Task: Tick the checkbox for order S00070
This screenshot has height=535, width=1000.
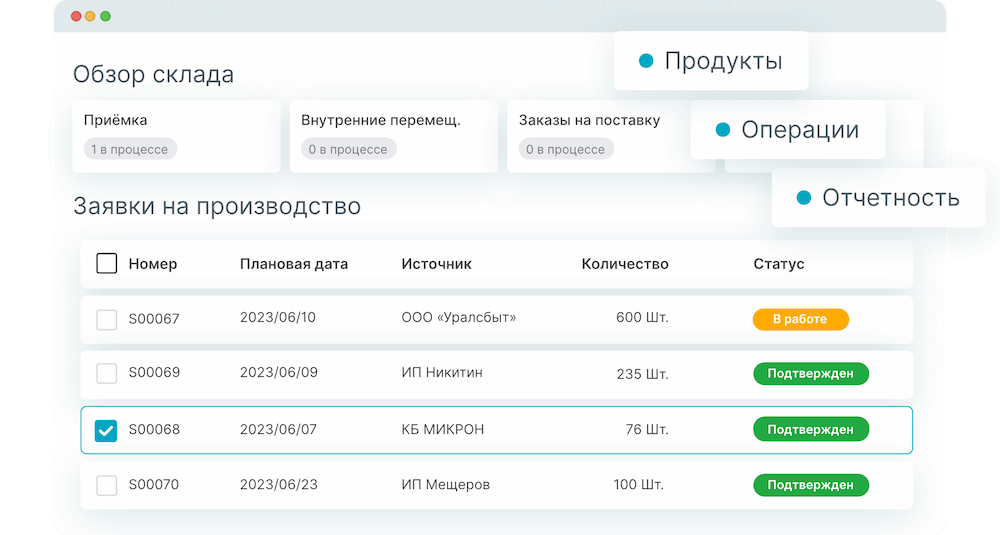Action: (106, 485)
